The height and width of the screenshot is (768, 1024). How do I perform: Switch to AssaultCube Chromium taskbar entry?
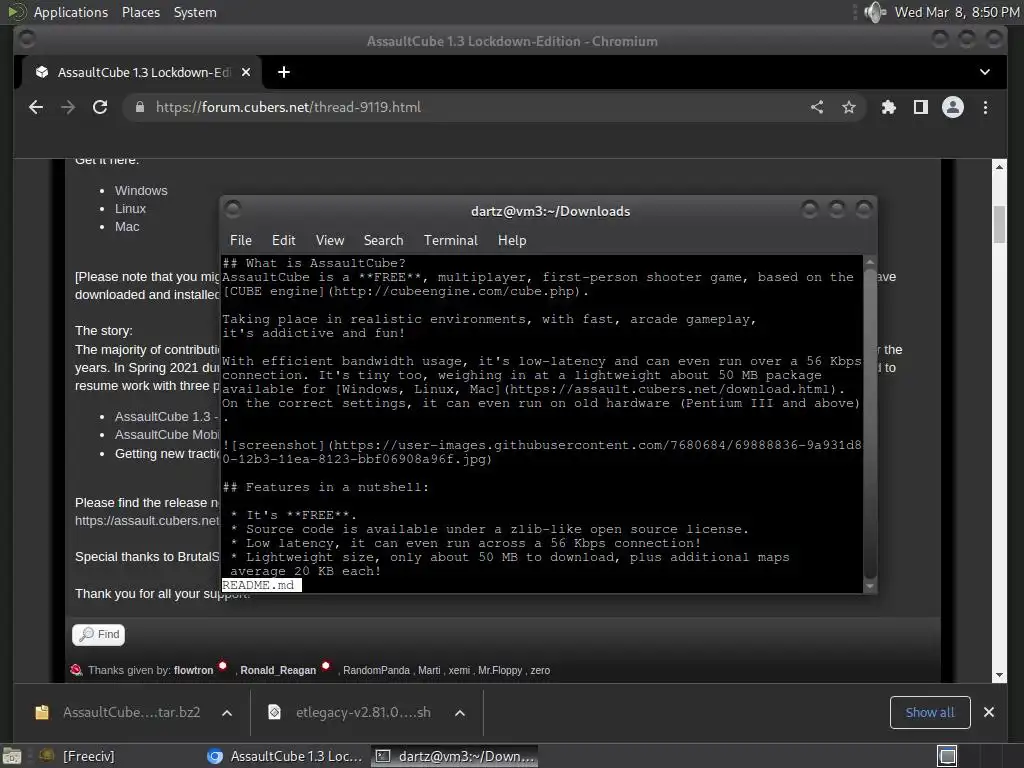(284, 756)
